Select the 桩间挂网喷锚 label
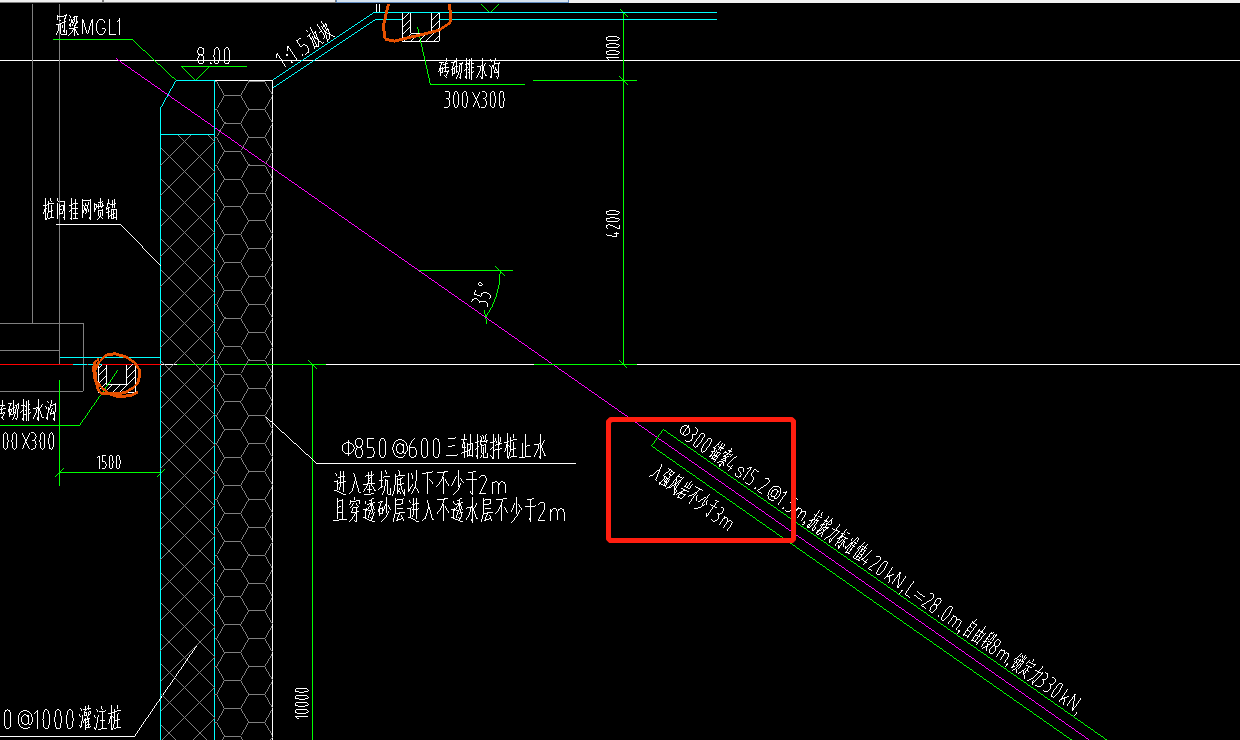The image size is (1240, 740). (x=81, y=211)
